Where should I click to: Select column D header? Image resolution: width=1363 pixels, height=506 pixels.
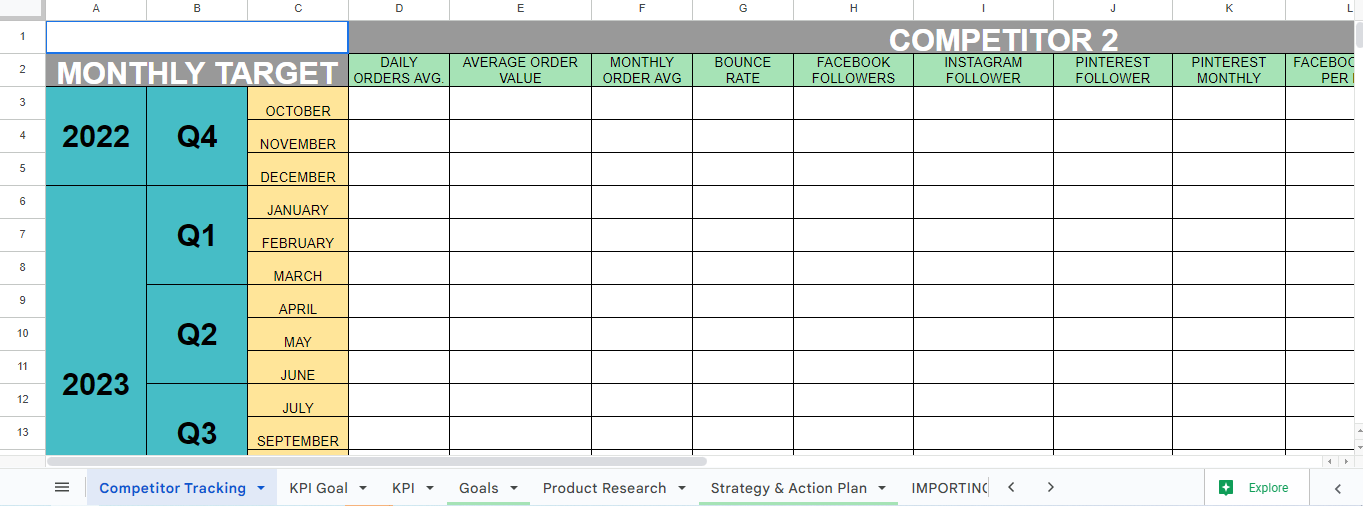pos(399,9)
